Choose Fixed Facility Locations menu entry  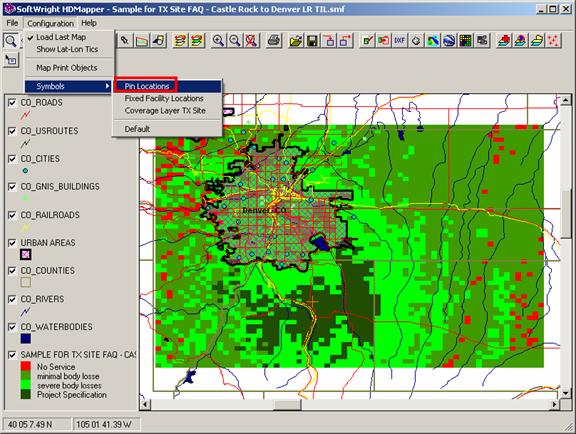[x=164, y=98]
